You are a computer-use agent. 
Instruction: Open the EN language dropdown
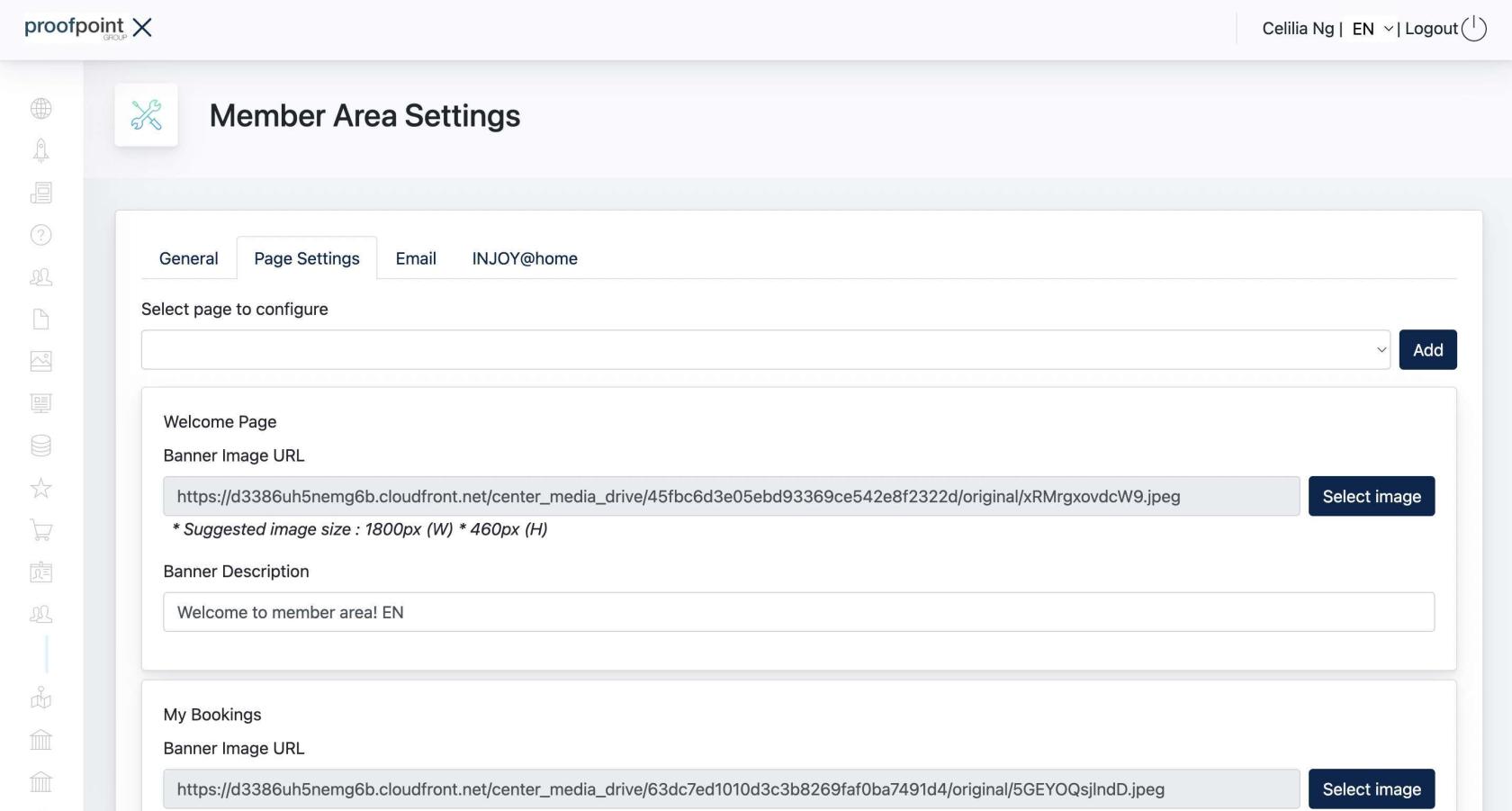coord(1372,29)
